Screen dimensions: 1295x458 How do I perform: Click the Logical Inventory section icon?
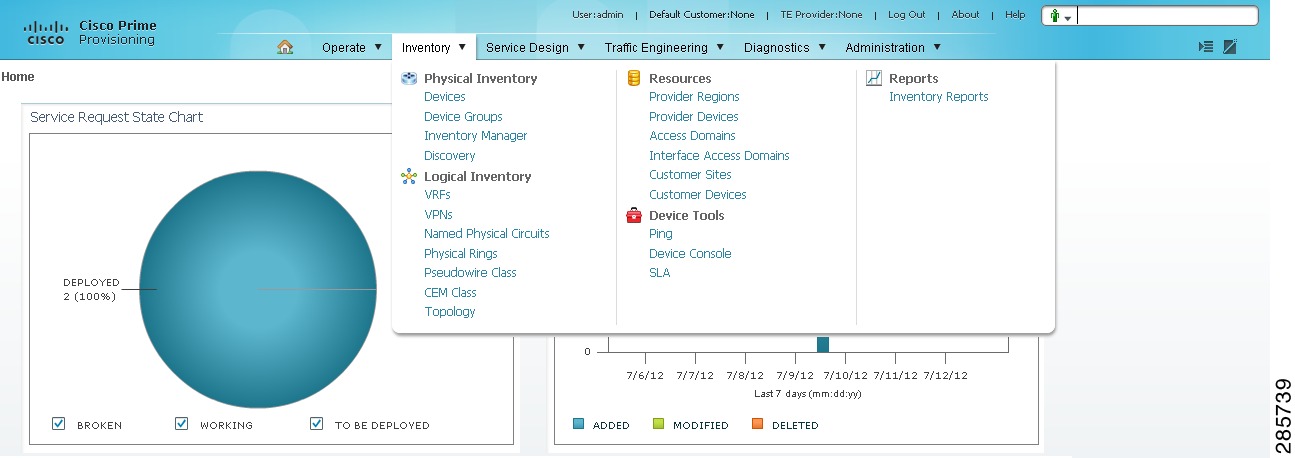pos(408,176)
